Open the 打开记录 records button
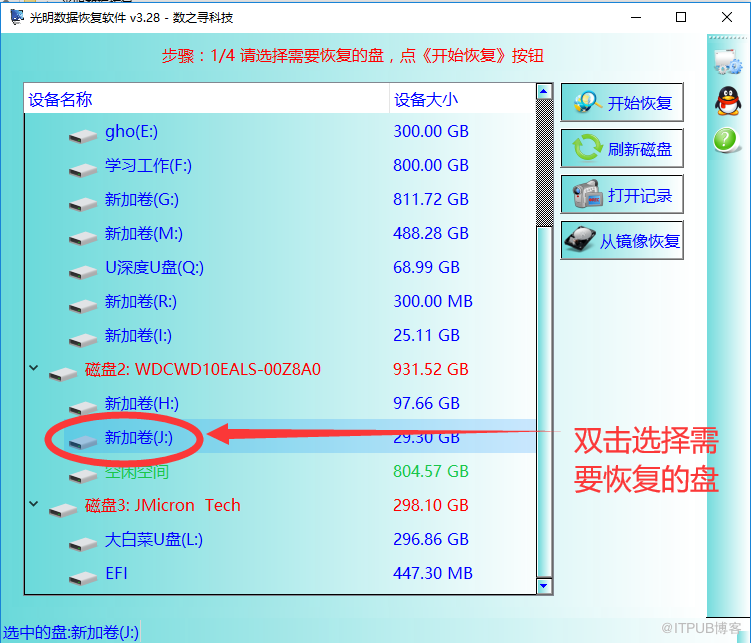Image resolution: width=751 pixels, height=643 pixels. pyautogui.click(x=622, y=194)
